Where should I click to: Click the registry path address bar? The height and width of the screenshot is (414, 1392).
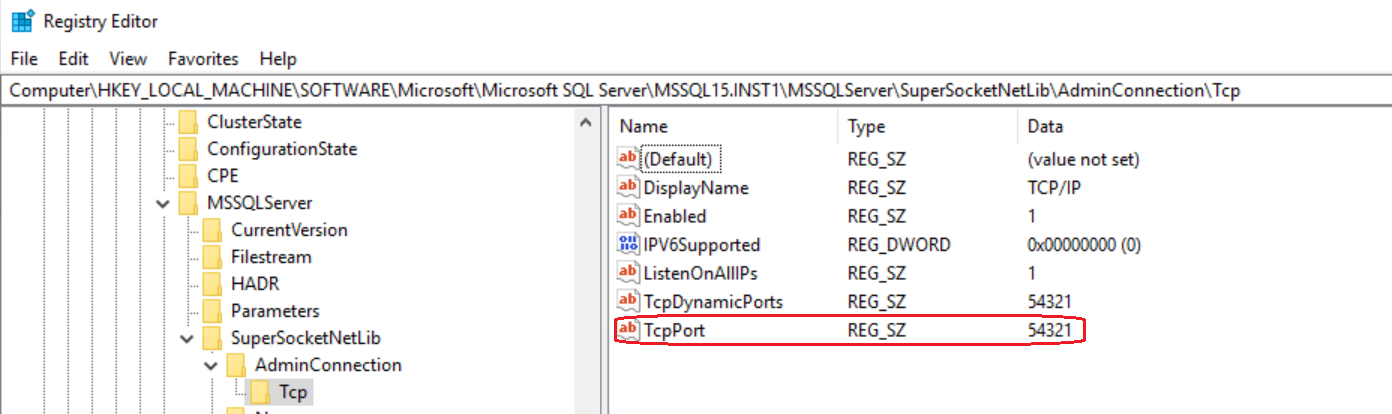(x=696, y=90)
